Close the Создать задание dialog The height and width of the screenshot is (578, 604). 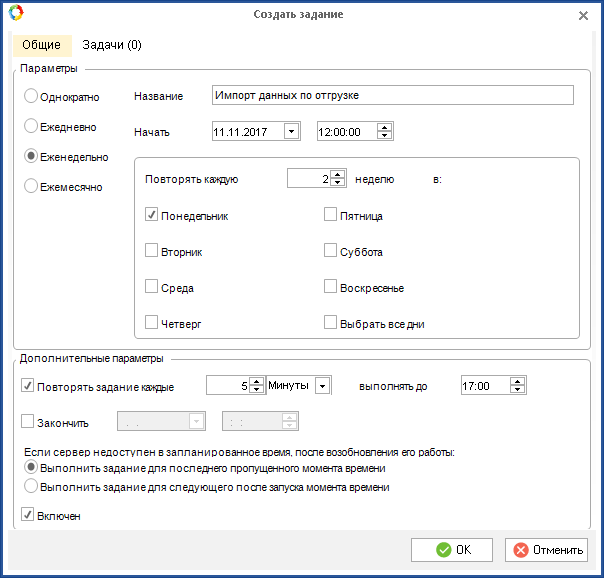(583, 15)
